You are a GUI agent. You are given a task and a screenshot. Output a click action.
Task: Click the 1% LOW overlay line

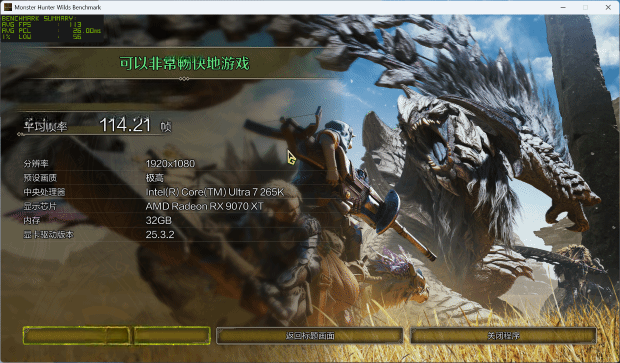pos(42,36)
